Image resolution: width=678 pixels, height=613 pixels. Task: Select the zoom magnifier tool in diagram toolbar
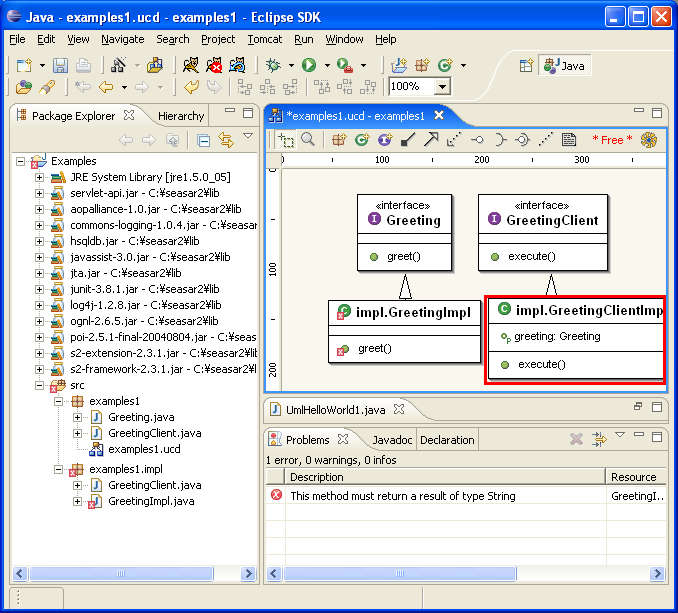click(x=309, y=140)
